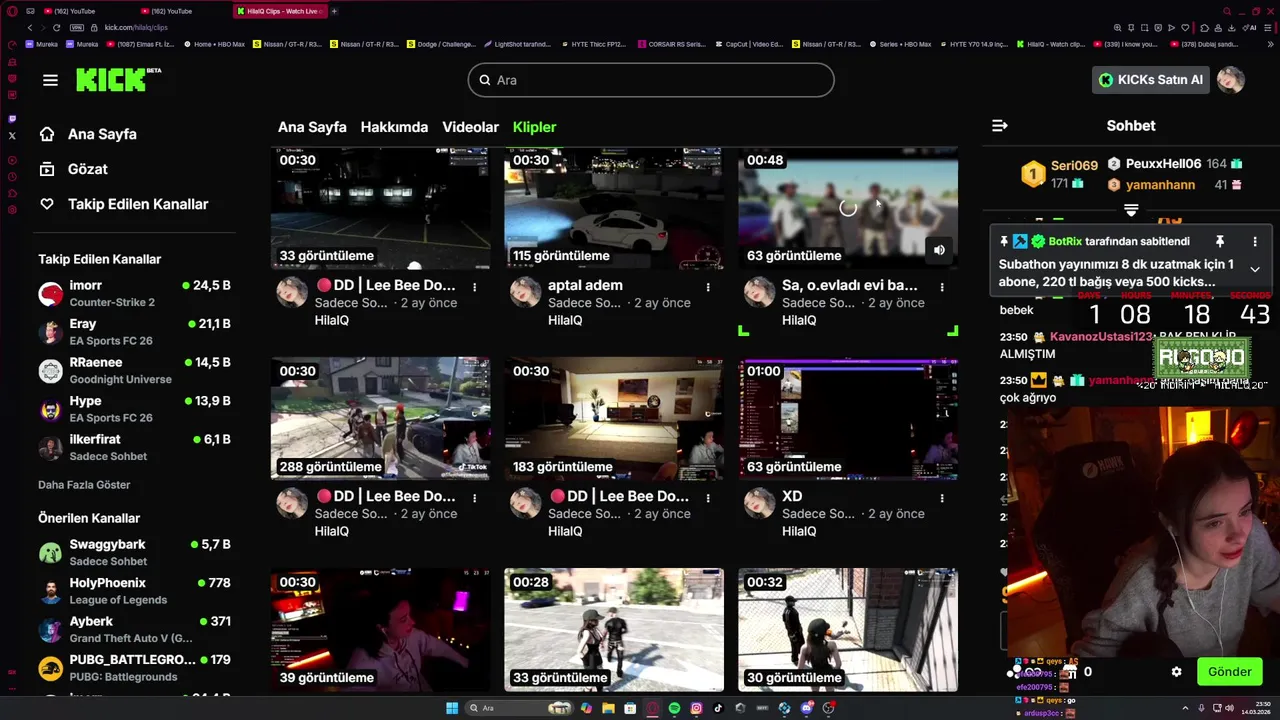Open options for aptal adem clip
Viewport: 1280px width, 720px height.
click(708, 287)
